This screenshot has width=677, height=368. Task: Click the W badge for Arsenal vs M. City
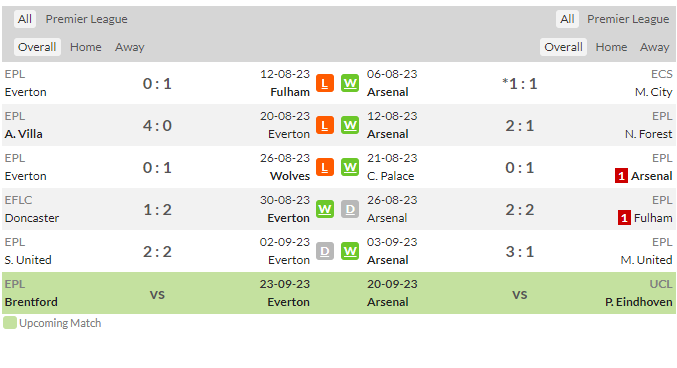coord(350,83)
